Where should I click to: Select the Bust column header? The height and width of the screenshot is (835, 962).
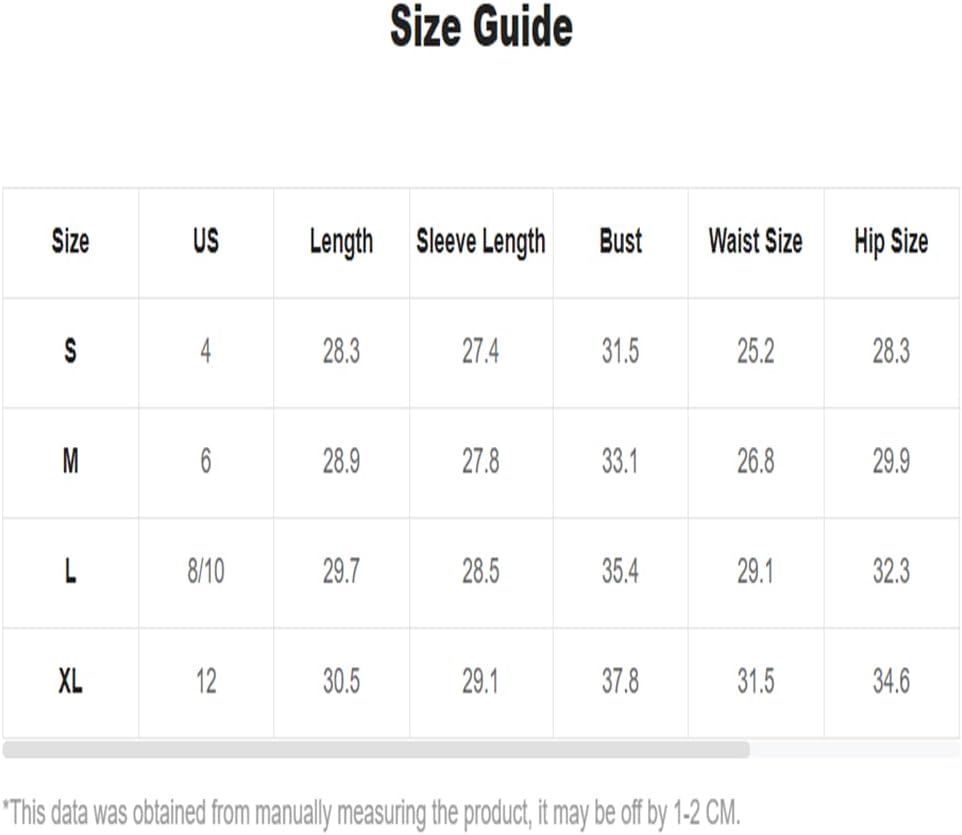(x=620, y=240)
